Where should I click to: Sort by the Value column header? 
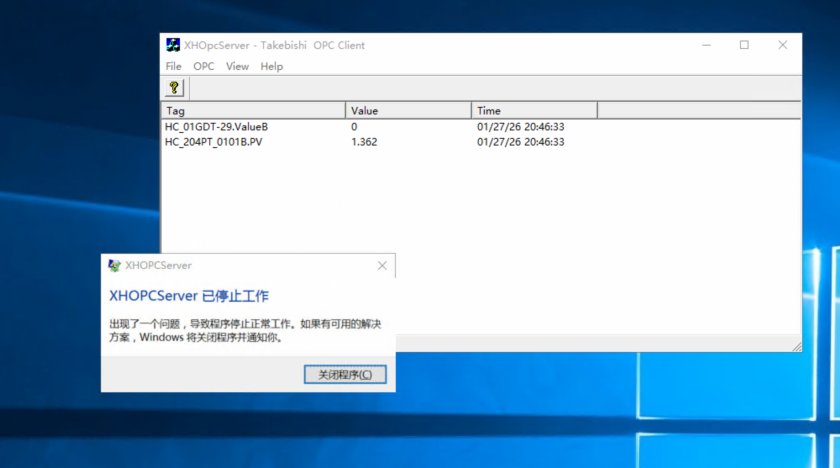tap(408, 111)
